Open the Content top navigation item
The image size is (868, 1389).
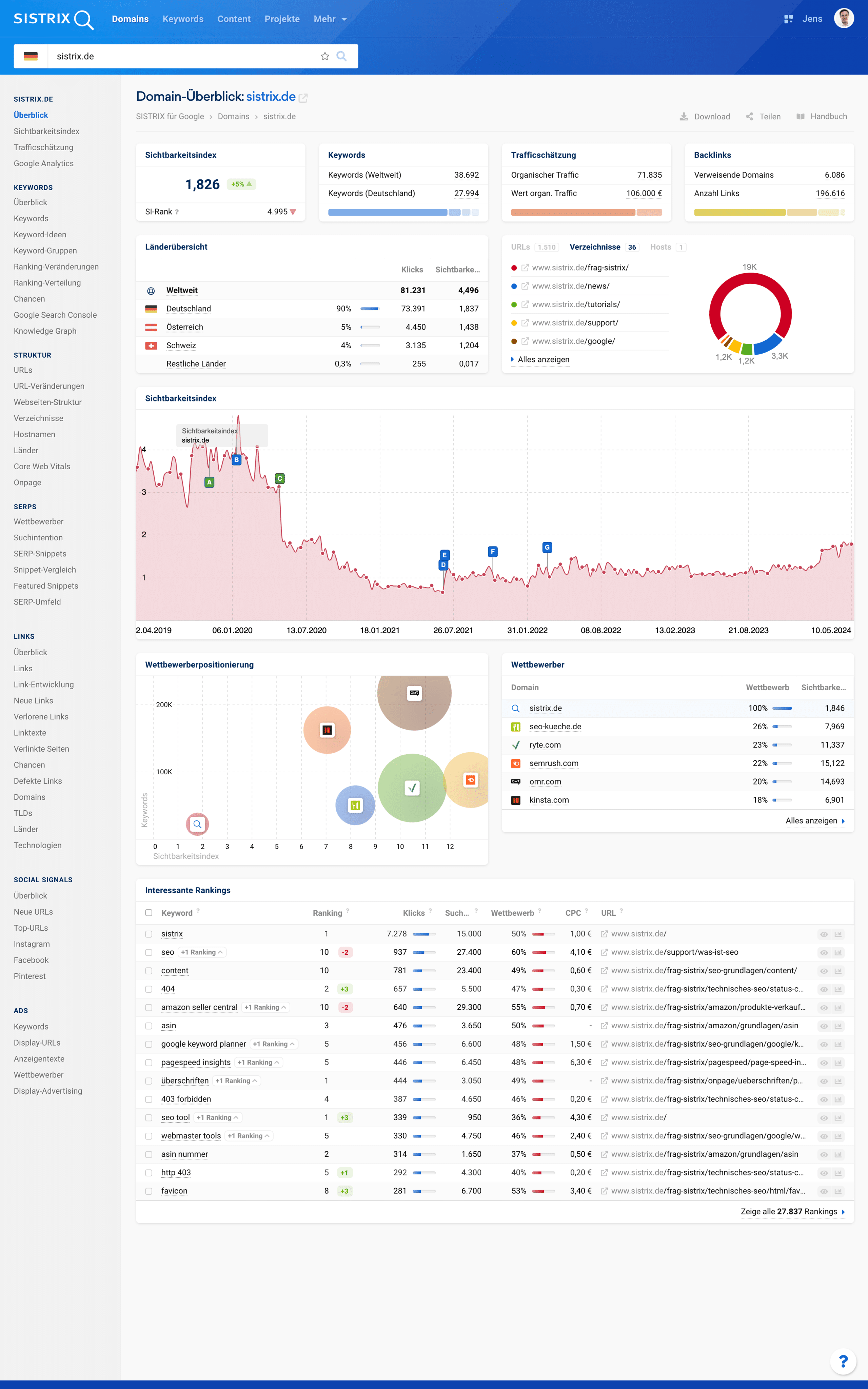click(234, 19)
